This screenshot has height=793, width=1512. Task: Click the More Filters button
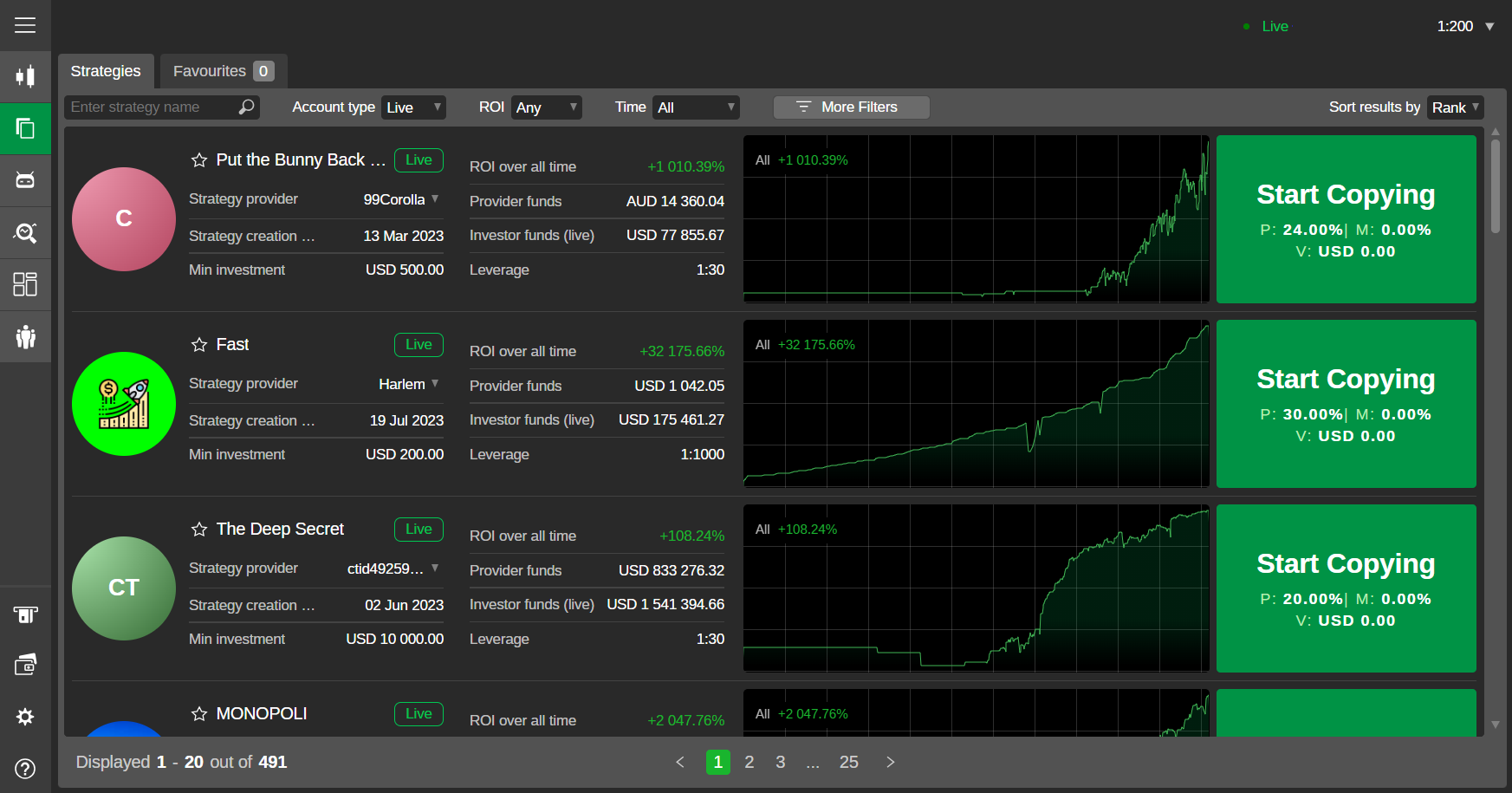[x=851, y=107]
